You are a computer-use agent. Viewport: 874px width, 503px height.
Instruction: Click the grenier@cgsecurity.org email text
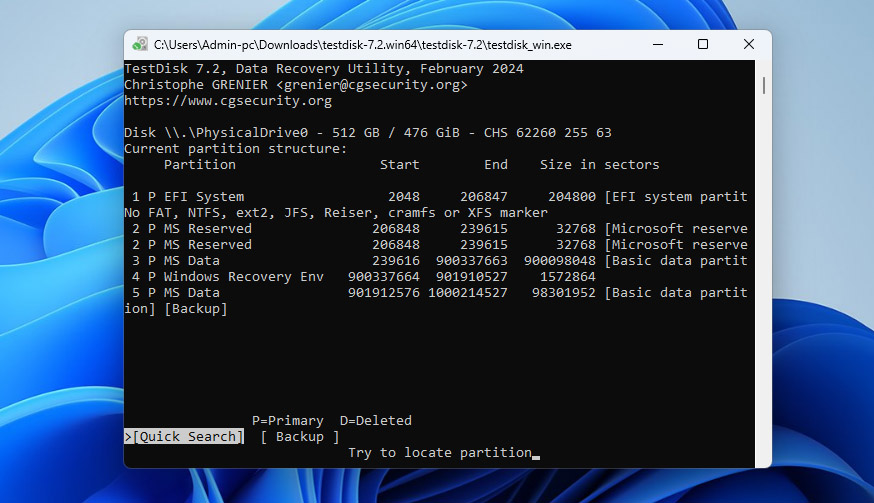(372, 85)
